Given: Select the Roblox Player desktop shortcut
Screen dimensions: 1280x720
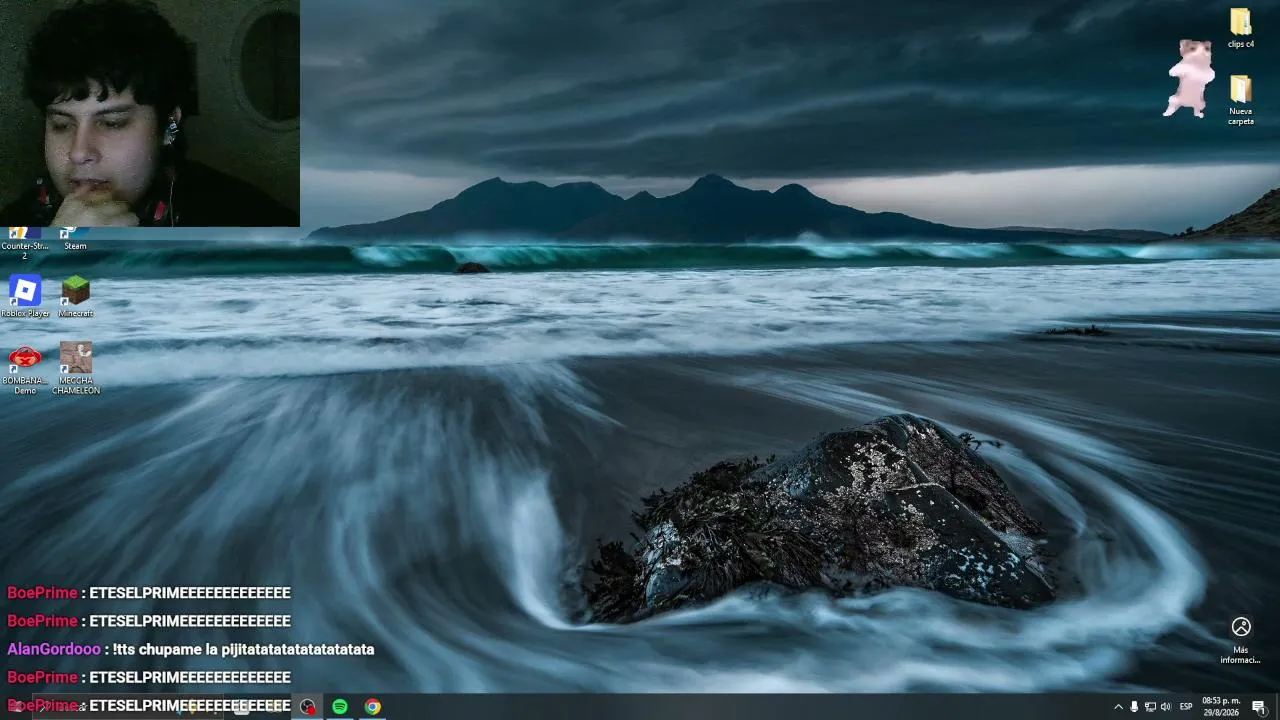Looking at the screenshot, I should [25, 296].
